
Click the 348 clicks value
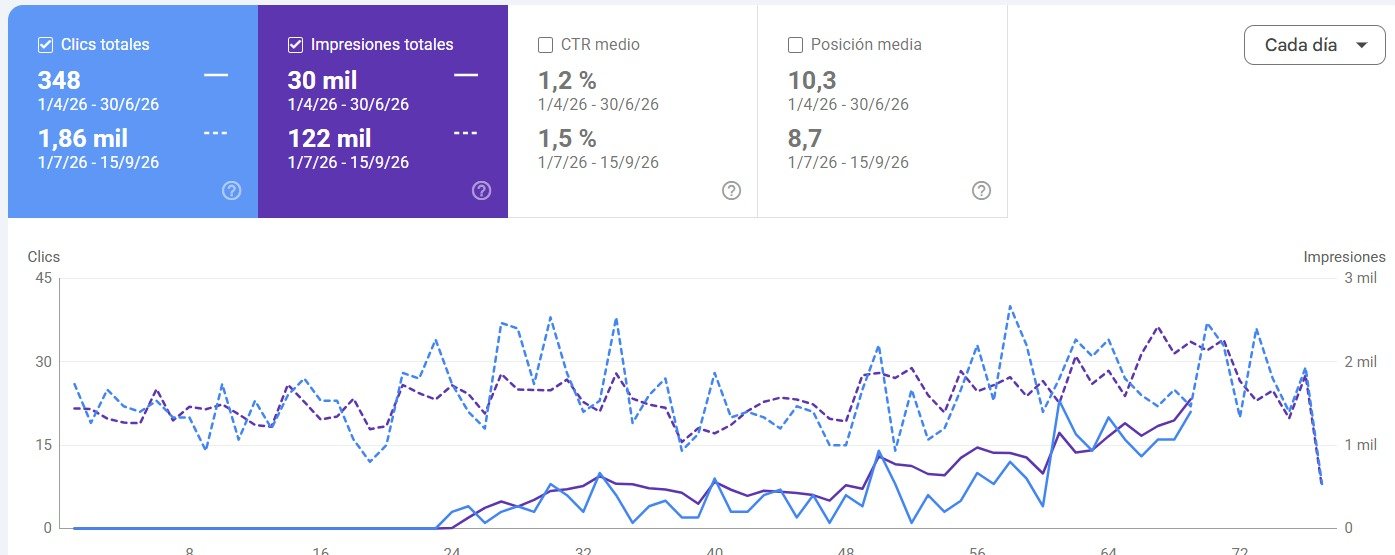tap(59, 81)
